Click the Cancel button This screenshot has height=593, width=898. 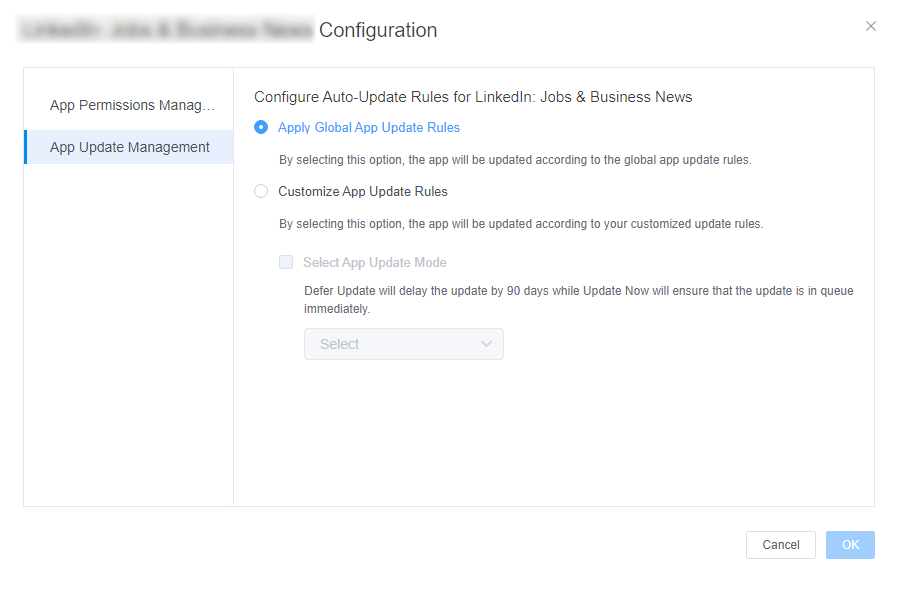pos(780,545)
